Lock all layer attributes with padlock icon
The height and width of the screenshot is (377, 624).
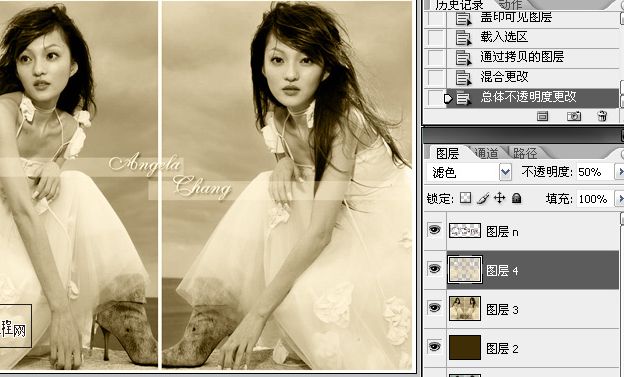(517, 198)
